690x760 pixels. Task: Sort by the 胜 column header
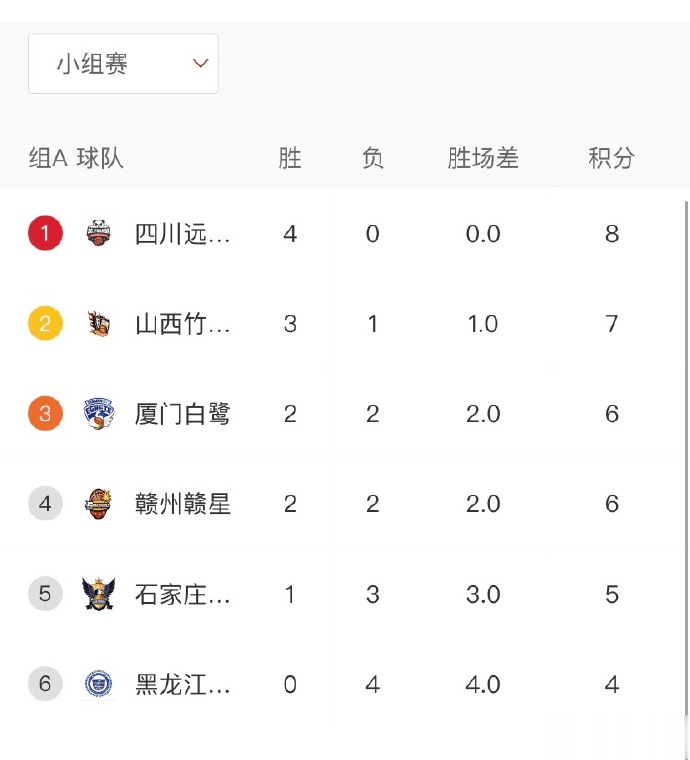[290, 158]
